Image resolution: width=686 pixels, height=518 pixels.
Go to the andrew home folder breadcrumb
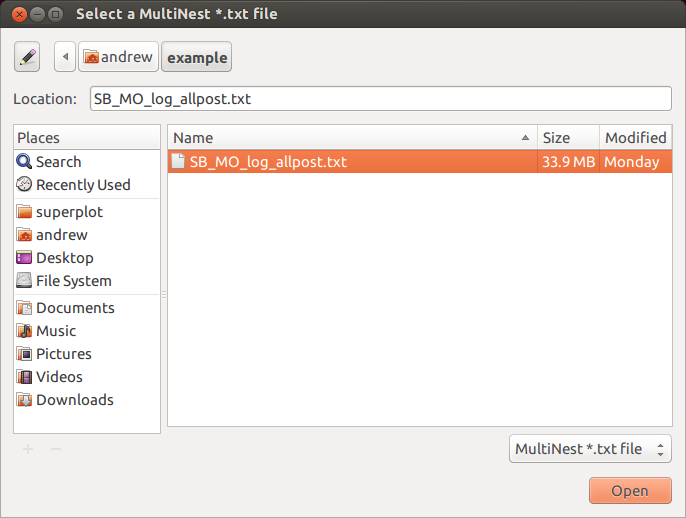(x=118, y=57)
